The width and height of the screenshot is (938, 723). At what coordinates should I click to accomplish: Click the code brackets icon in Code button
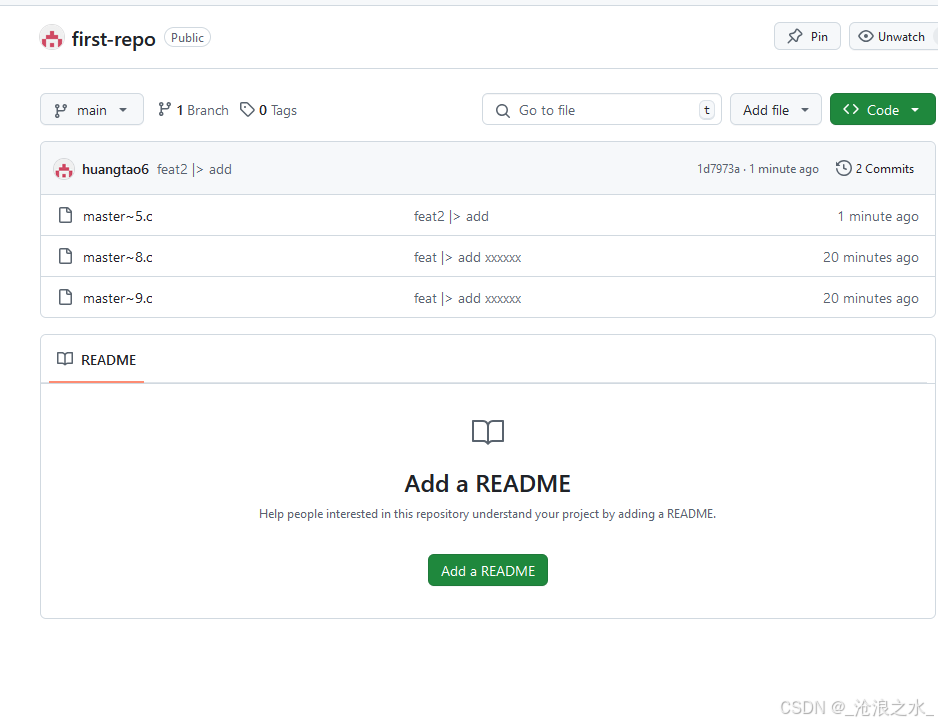(851, 109)
